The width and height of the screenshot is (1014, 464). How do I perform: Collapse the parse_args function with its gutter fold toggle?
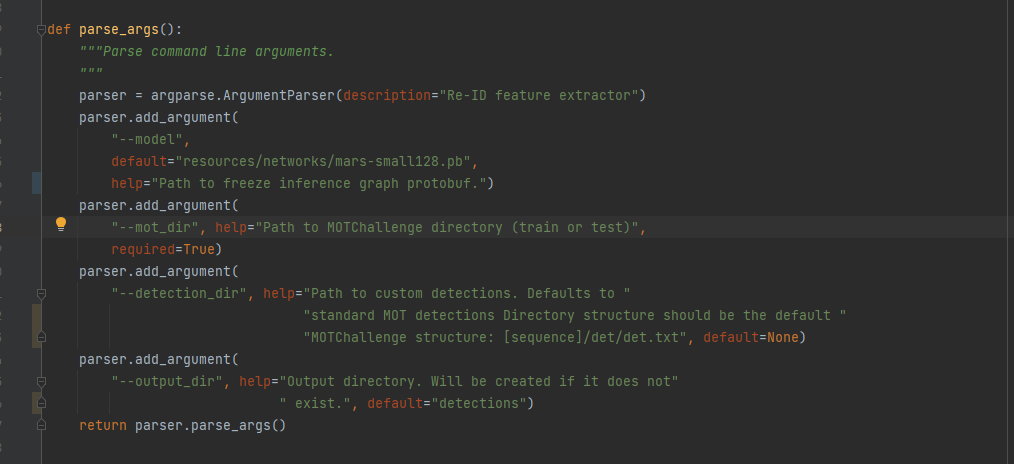coord(41,30)
